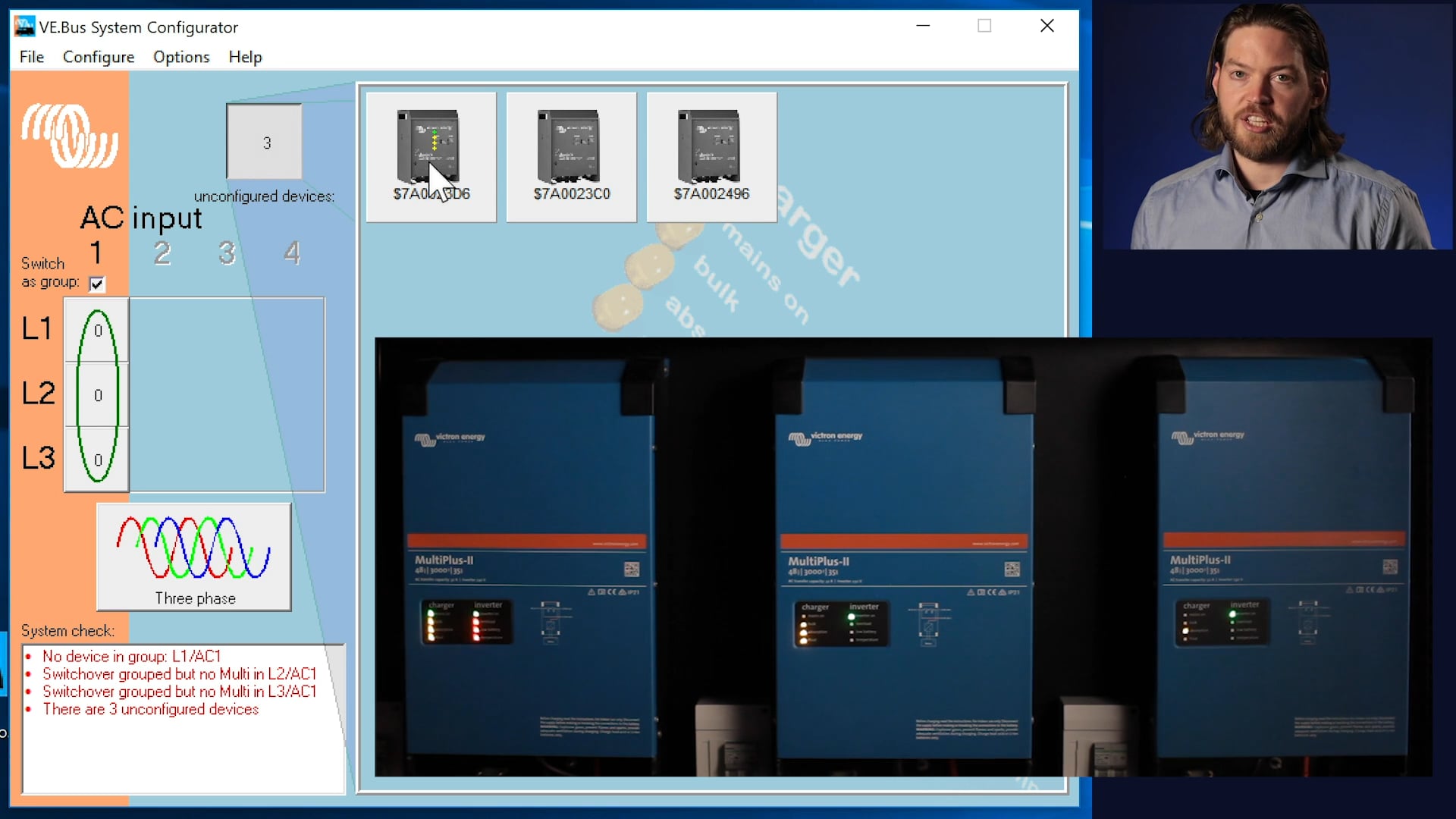Open the Options menu
Screen dimensions: 1456x819
pyautogui.click(x=181, y=57)
